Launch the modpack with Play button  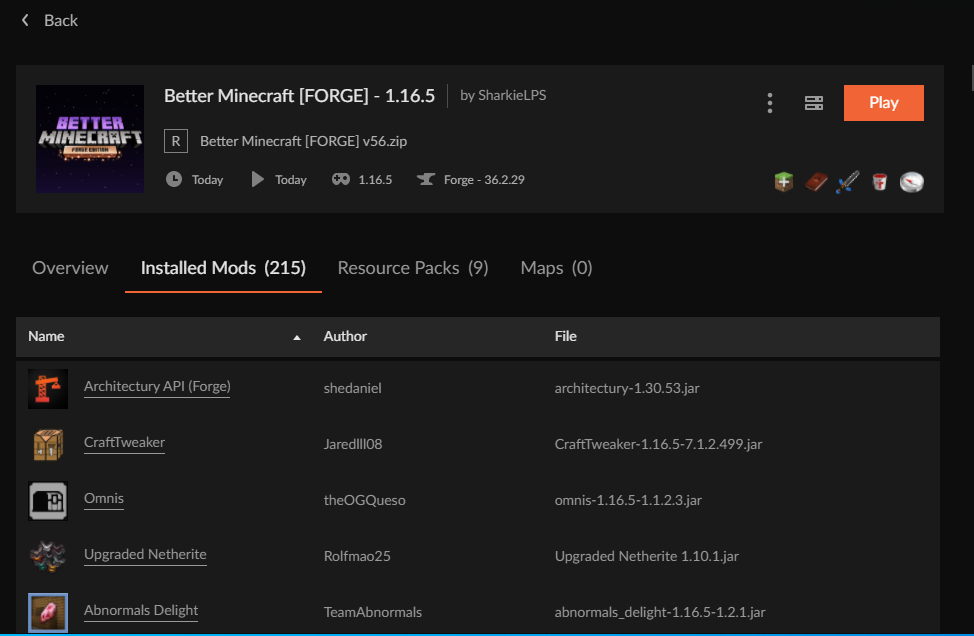[883, 102]
